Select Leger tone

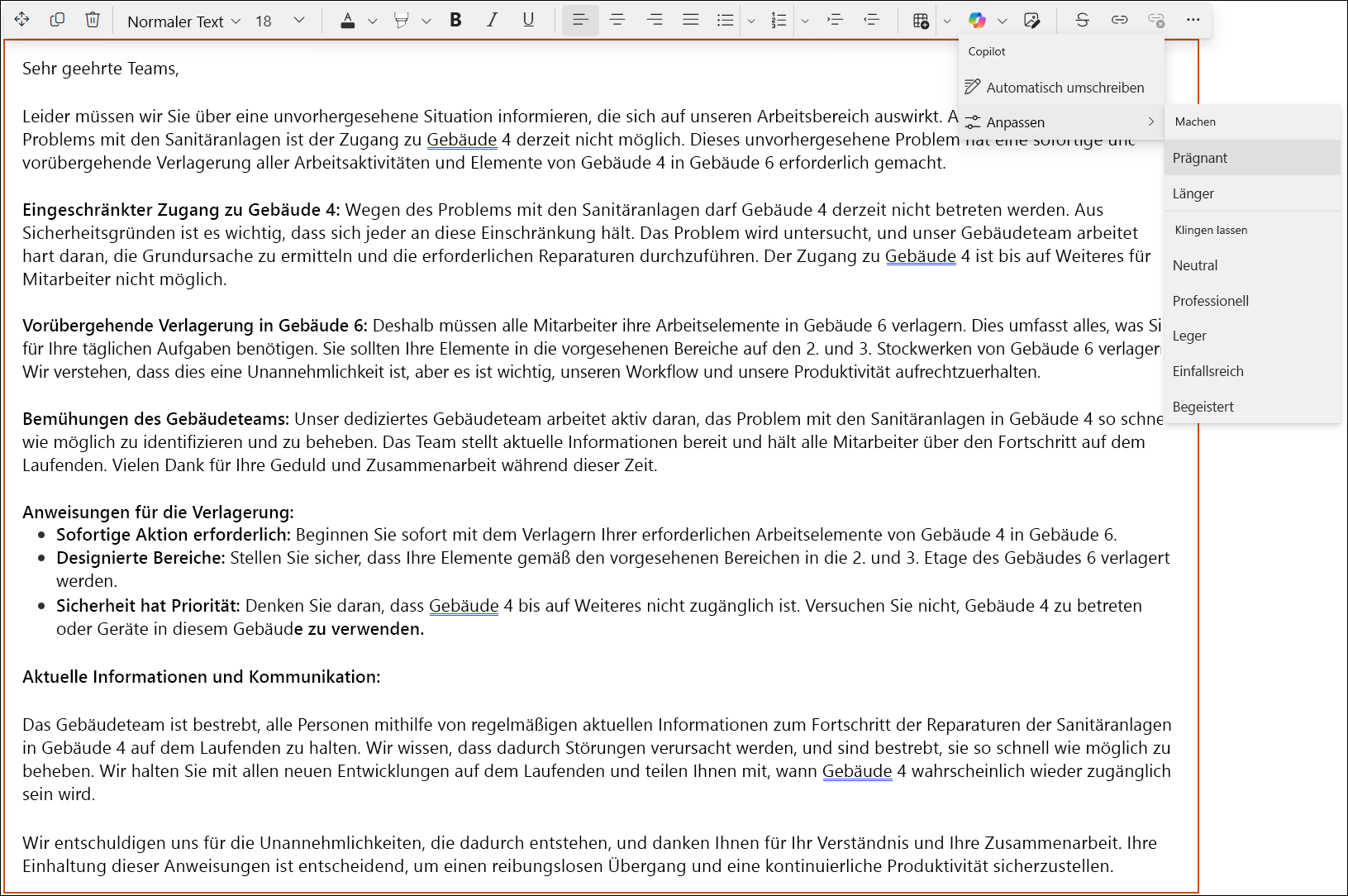click(x=1252, y=336)
